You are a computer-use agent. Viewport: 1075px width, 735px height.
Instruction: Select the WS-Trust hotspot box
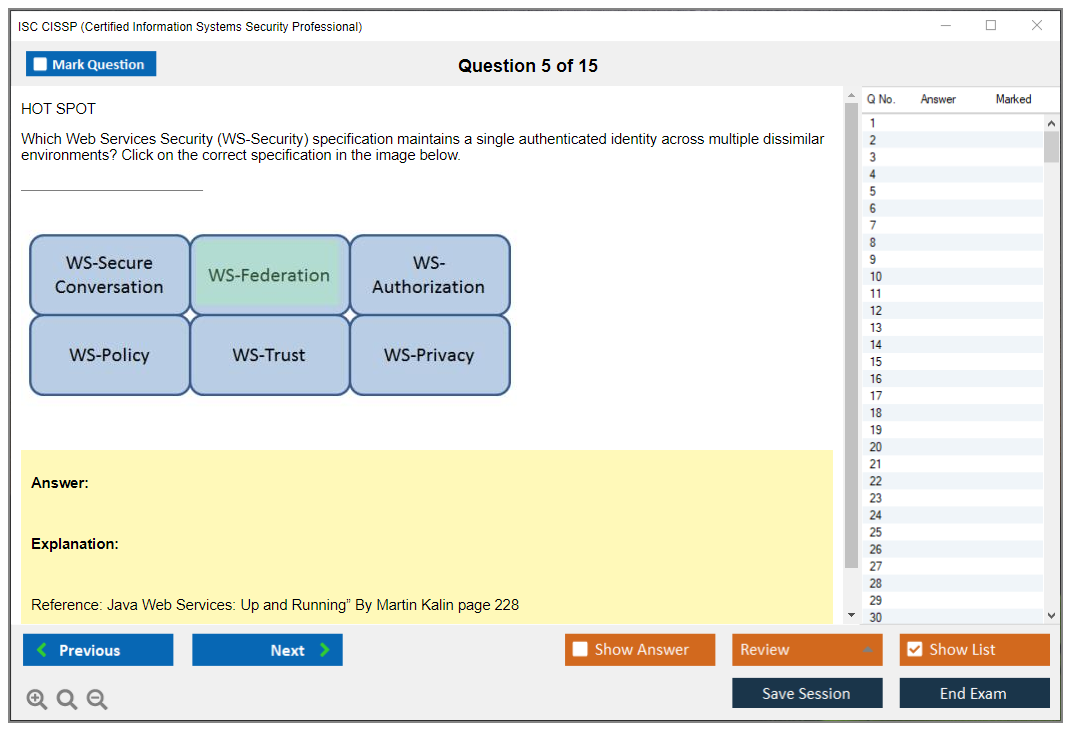point(269,355)
